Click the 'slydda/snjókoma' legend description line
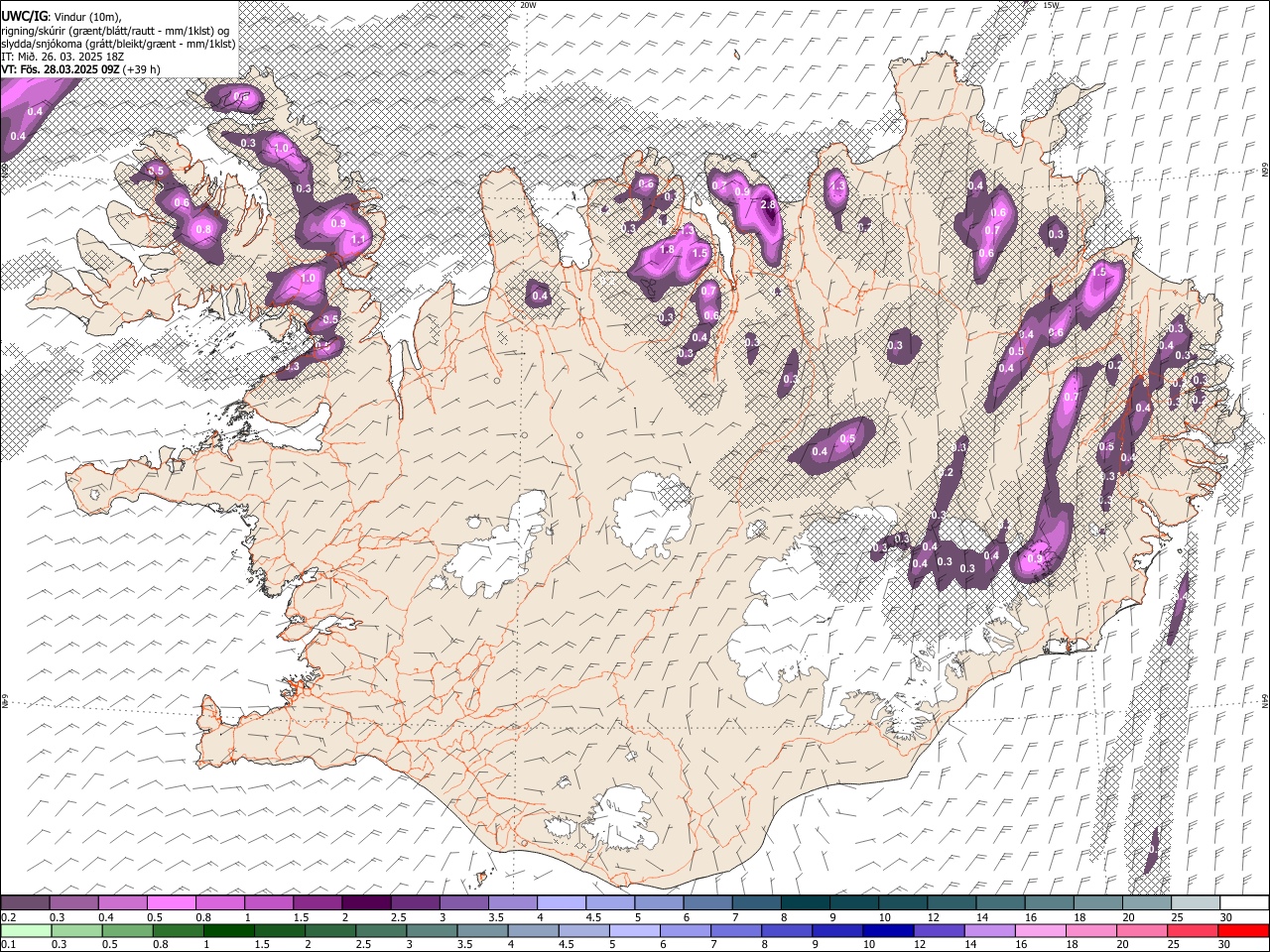This screenshot has width=1270, height=952. [118, 44]
